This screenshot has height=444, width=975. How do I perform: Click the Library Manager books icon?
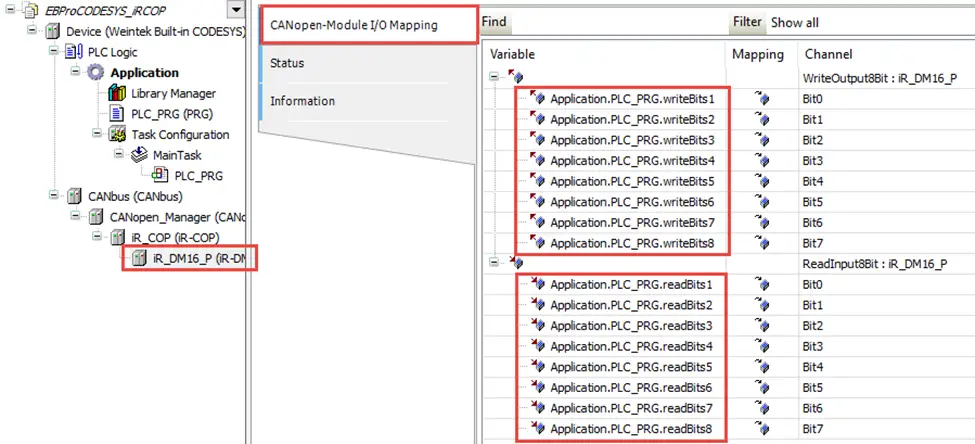118,93
